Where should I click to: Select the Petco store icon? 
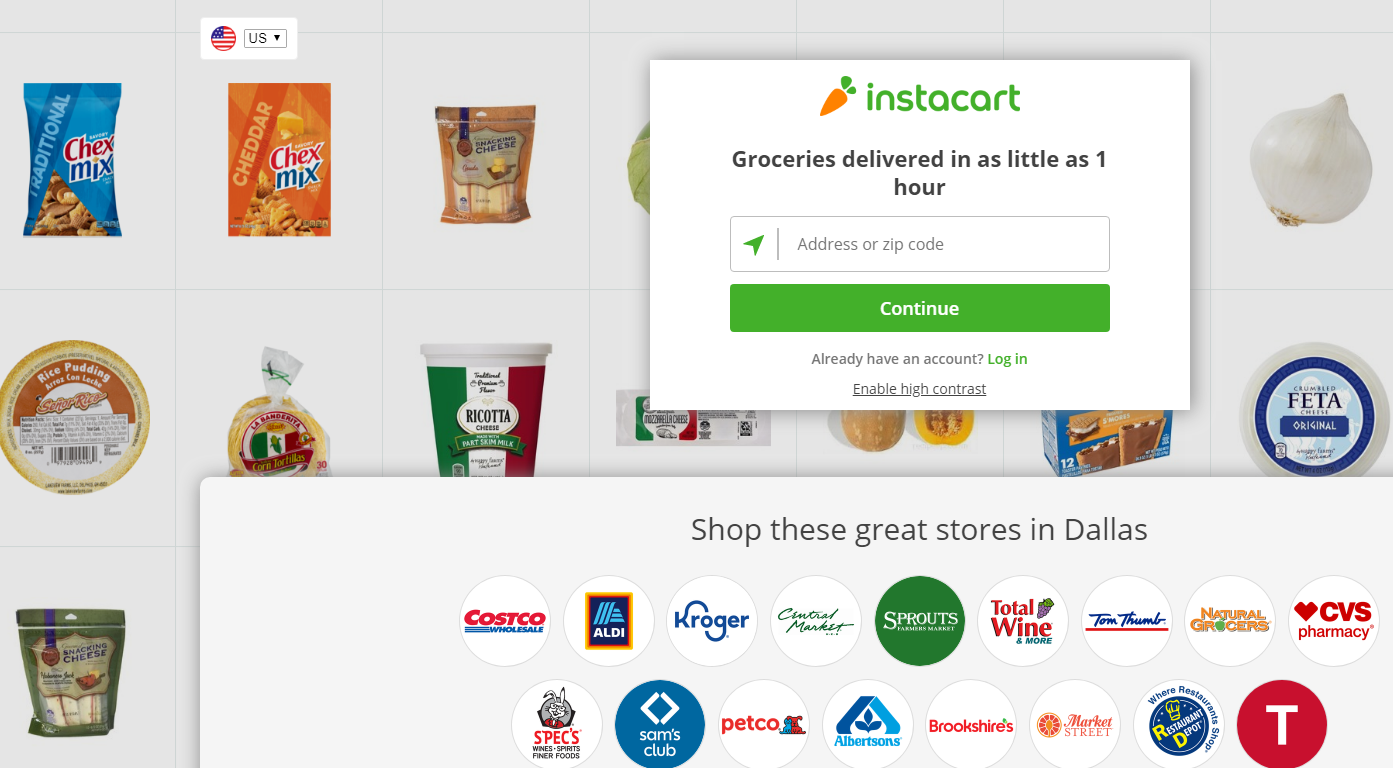764,725
